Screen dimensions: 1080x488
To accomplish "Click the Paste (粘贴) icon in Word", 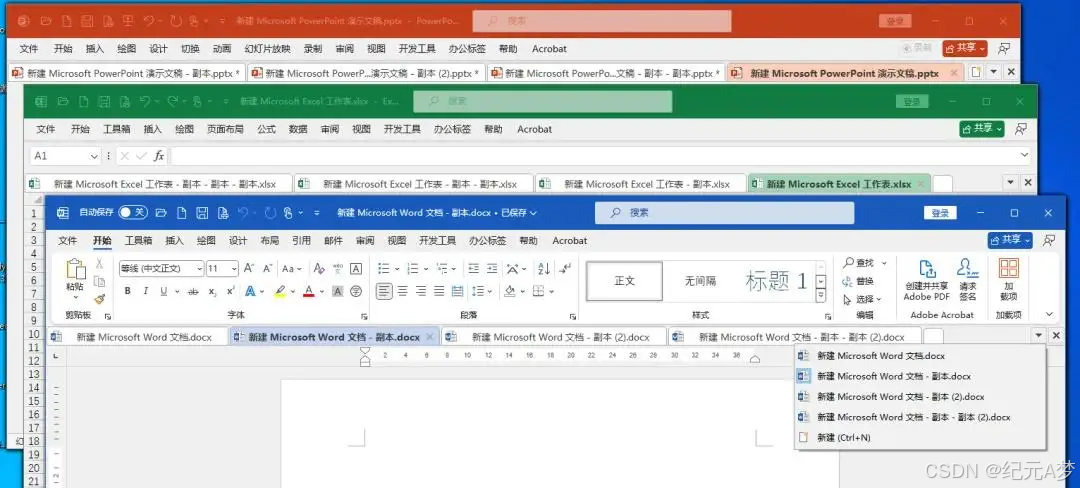I will pyautogui.click(x=74, y=270).
